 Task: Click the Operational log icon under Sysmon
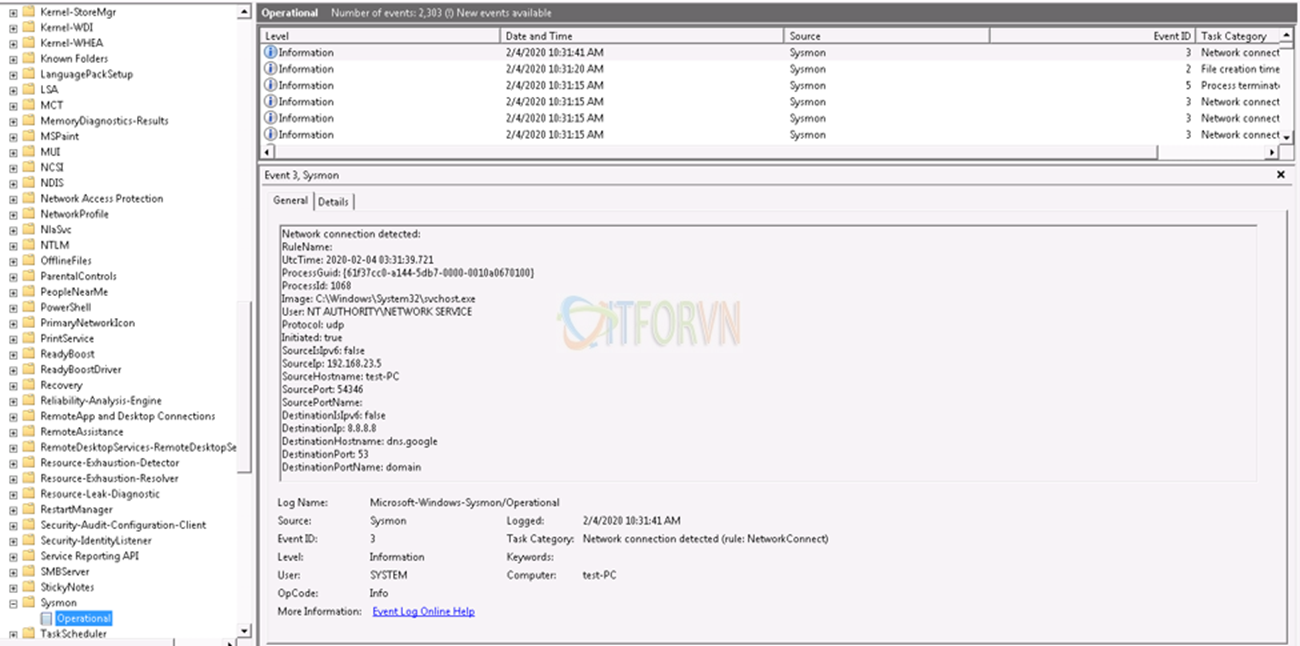tap(46, 619)
